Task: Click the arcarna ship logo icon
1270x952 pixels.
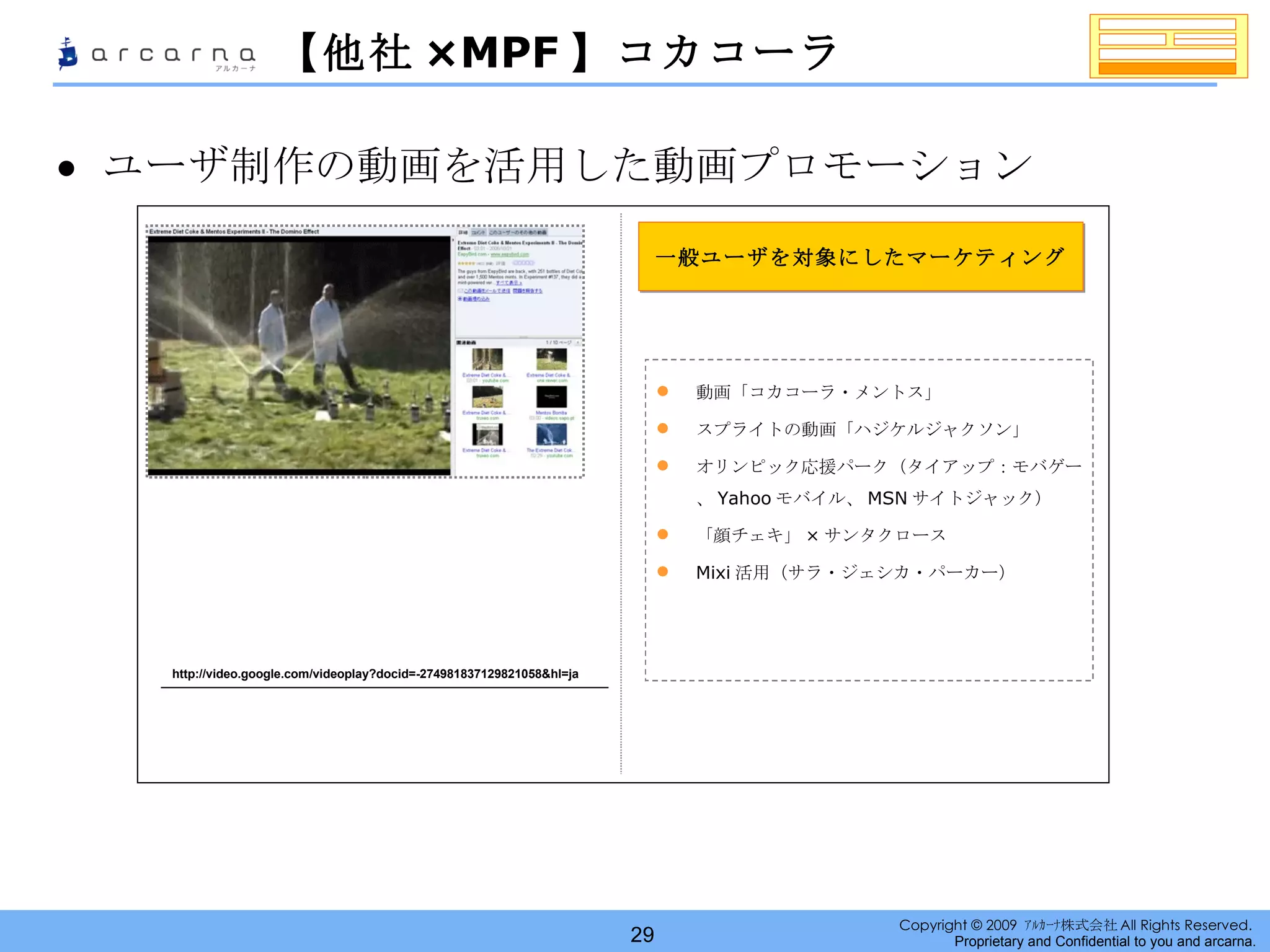Action: [x=68, y=53]
